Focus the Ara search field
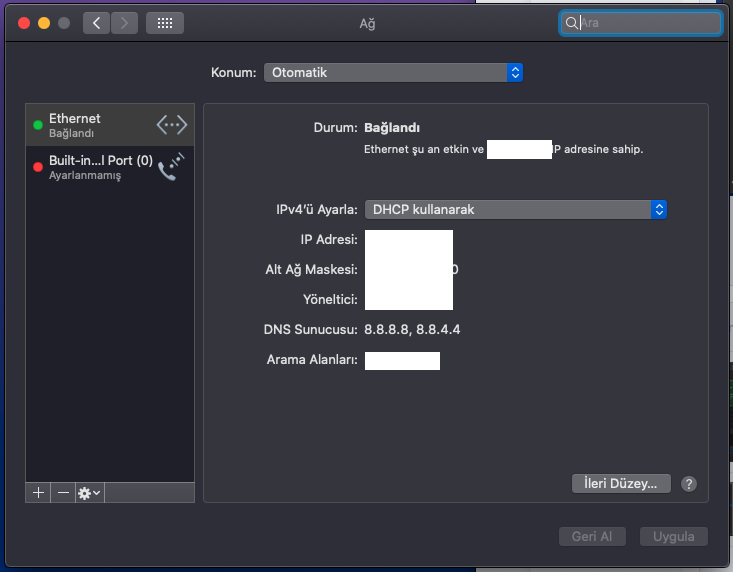 click(646, 22)
